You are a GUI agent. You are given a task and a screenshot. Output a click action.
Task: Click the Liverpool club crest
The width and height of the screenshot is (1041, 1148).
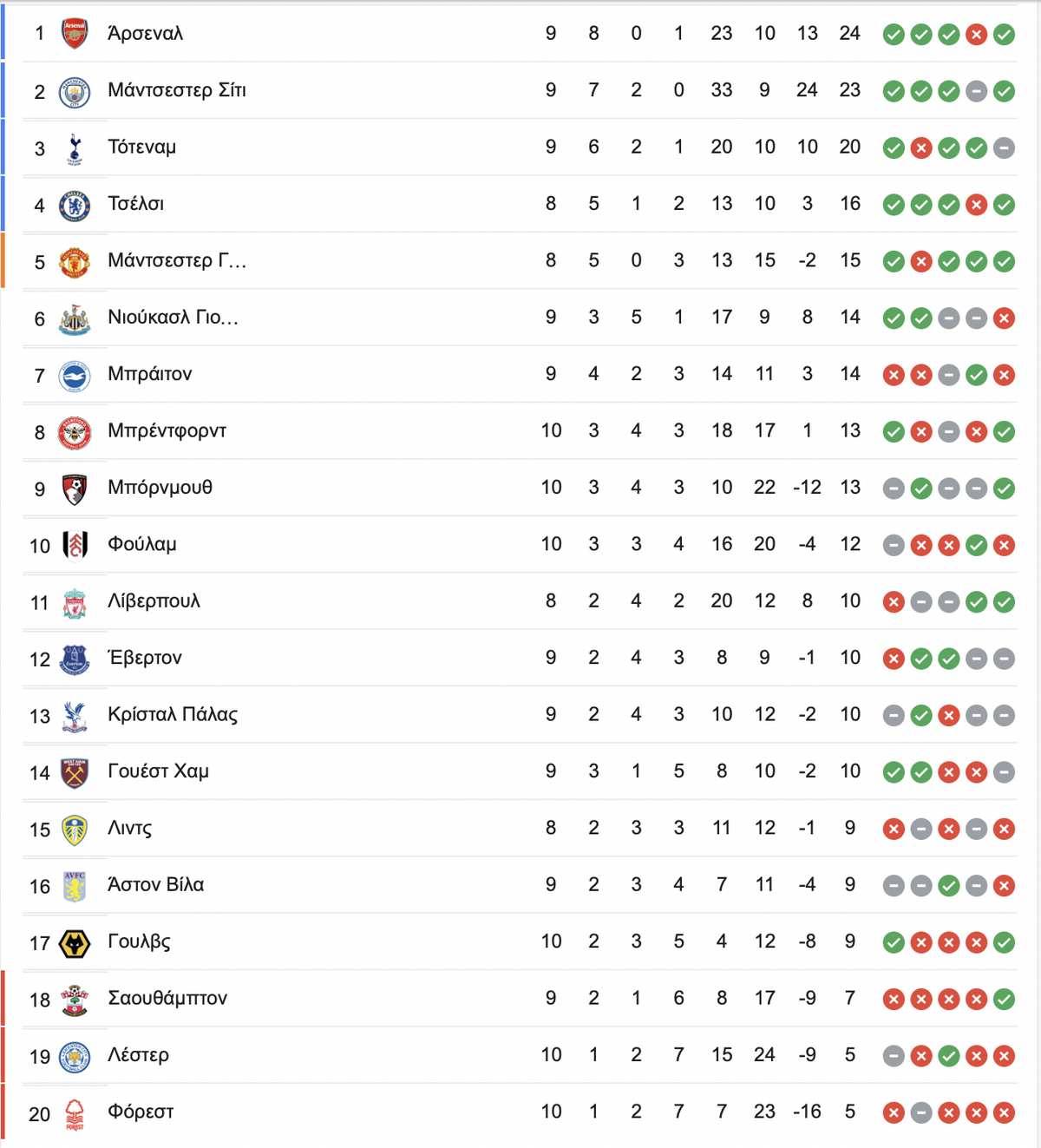[x=75, y=602]
